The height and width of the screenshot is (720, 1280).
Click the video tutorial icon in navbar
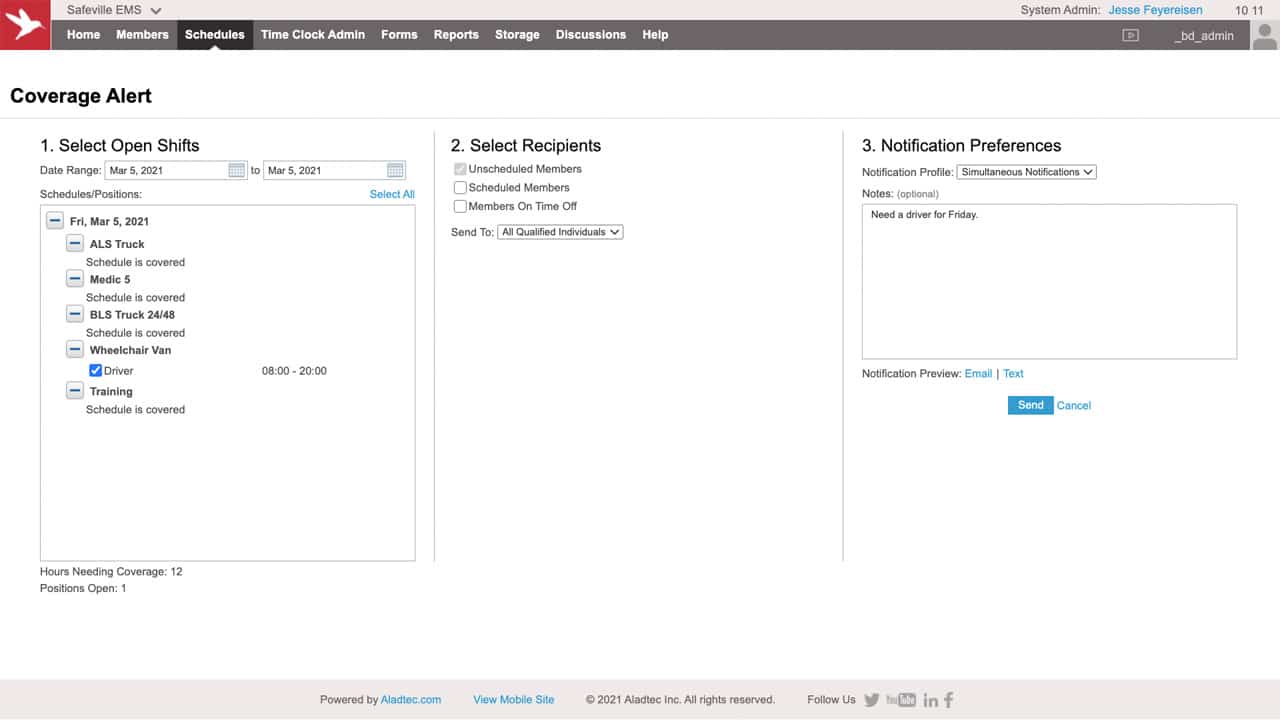1131,35
